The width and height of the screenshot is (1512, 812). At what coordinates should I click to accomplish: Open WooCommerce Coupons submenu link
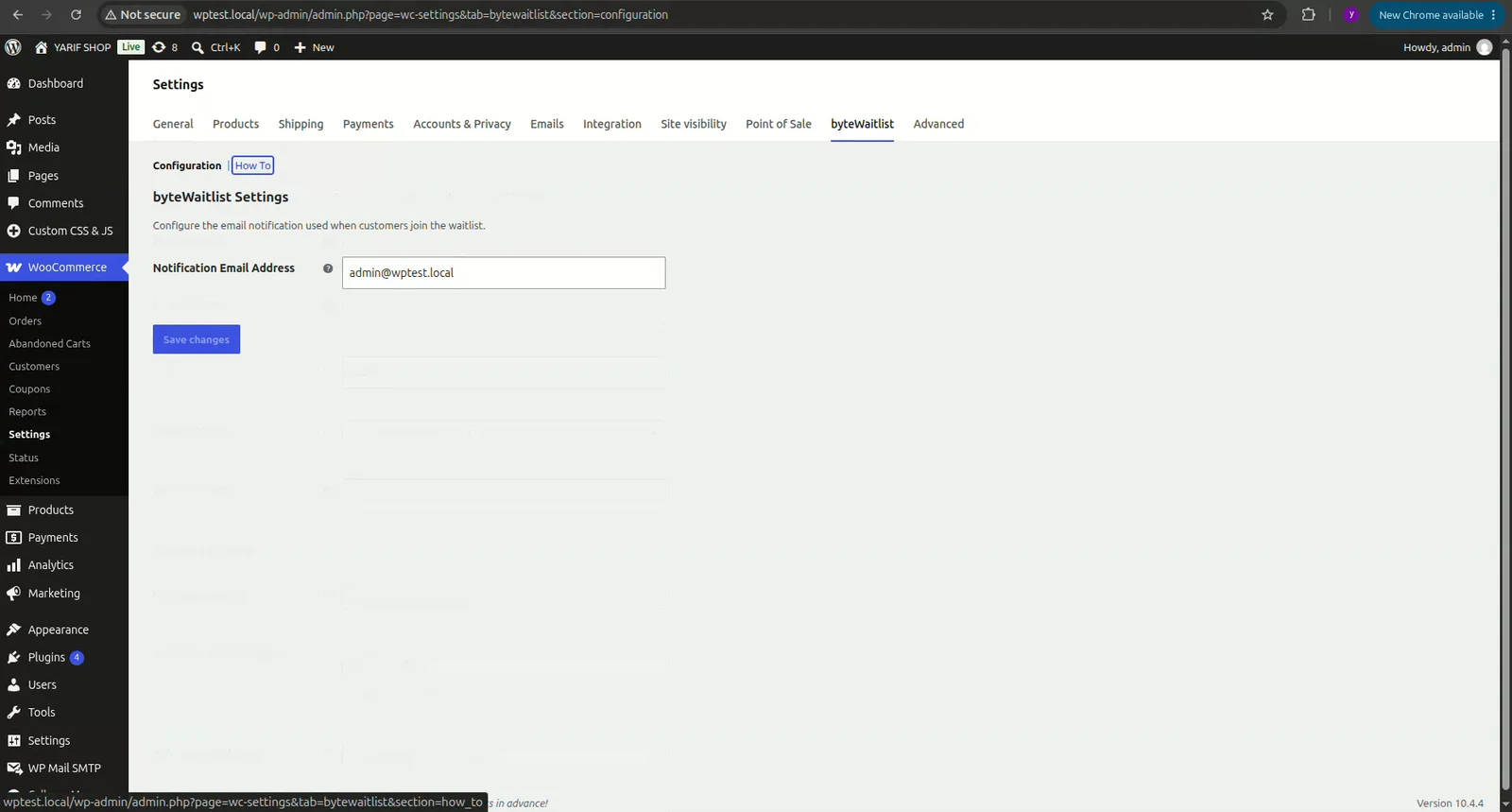(29, 389)
